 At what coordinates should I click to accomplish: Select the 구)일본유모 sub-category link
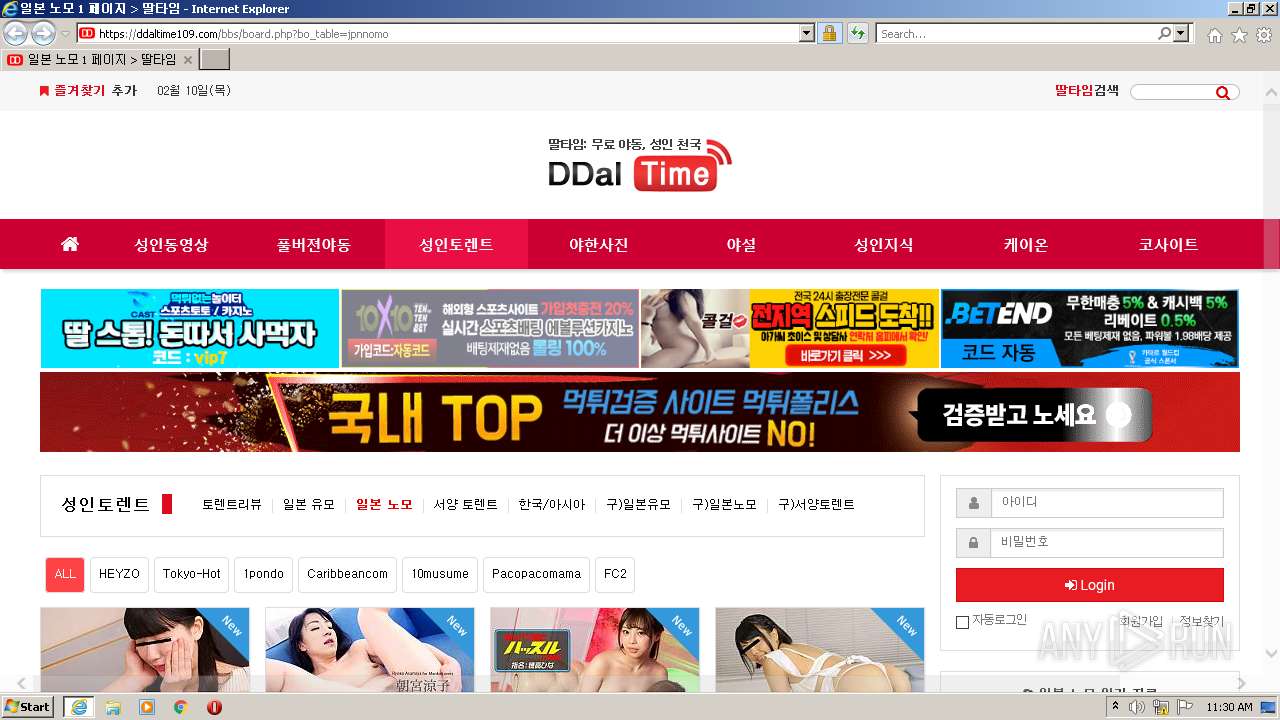639,505
